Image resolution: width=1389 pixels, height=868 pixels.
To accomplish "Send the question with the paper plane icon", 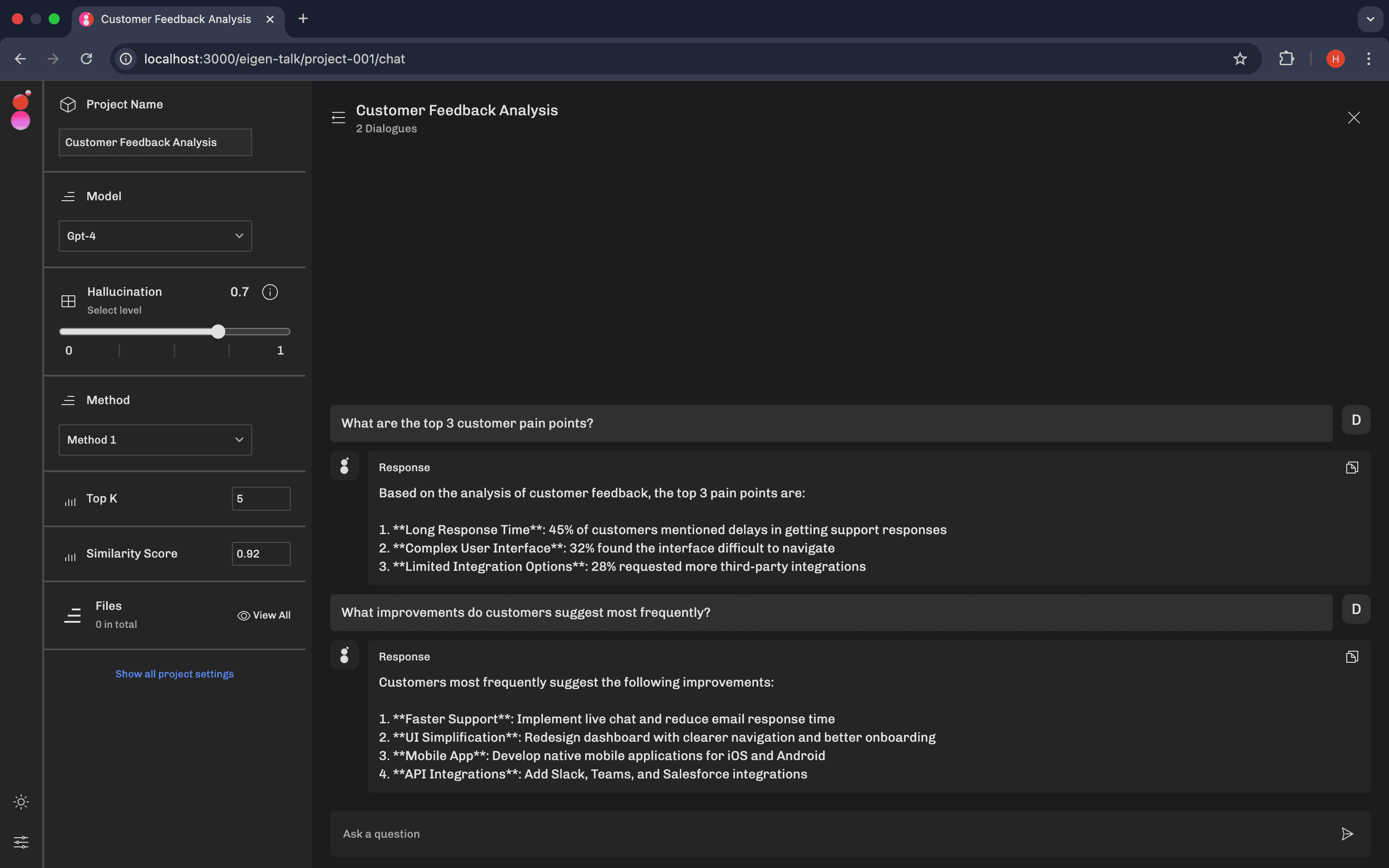I will [1347, 834].
